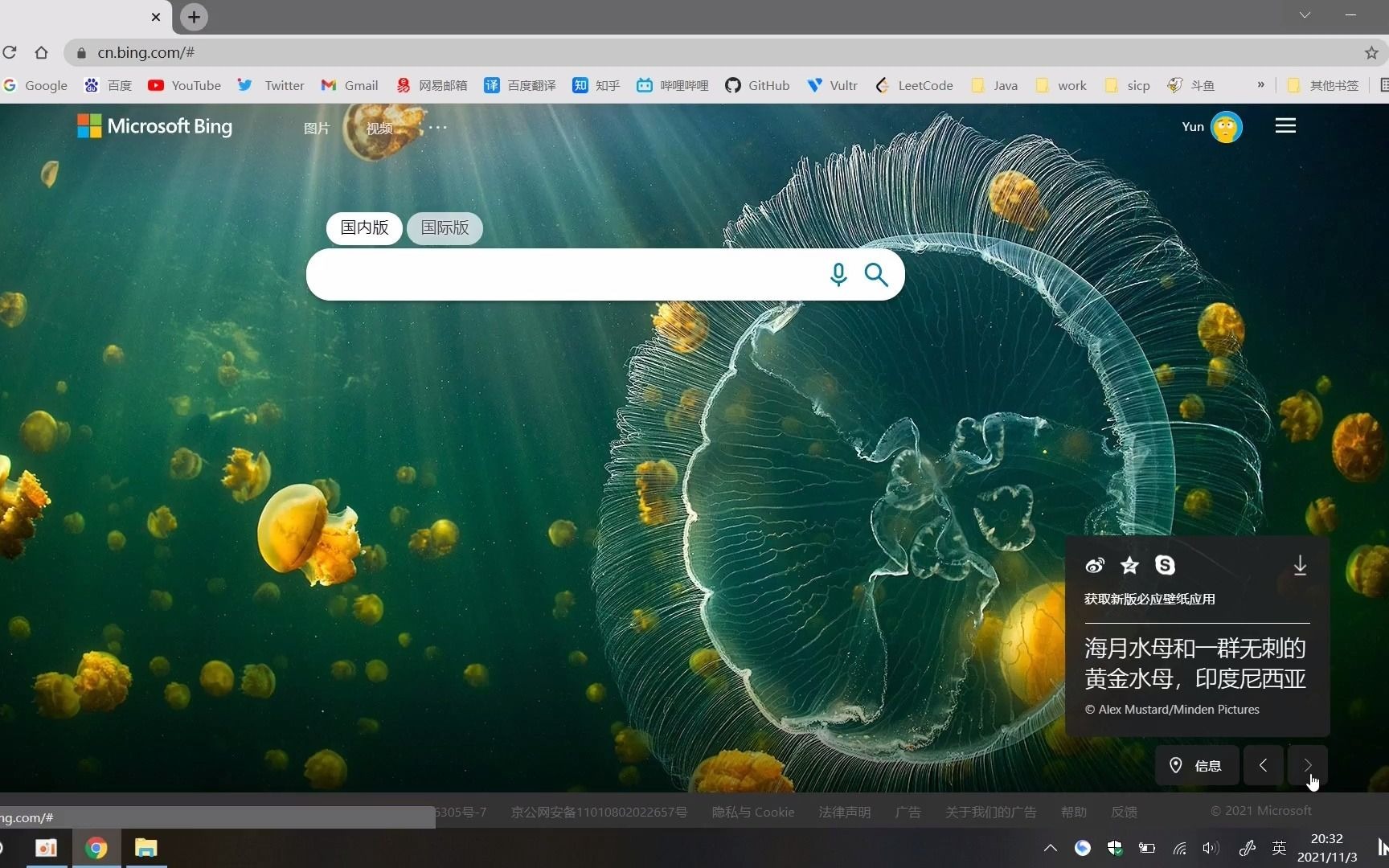Go to browser home page icon
The height and width of the screenshot is (868, 1389).
(41, 52)
